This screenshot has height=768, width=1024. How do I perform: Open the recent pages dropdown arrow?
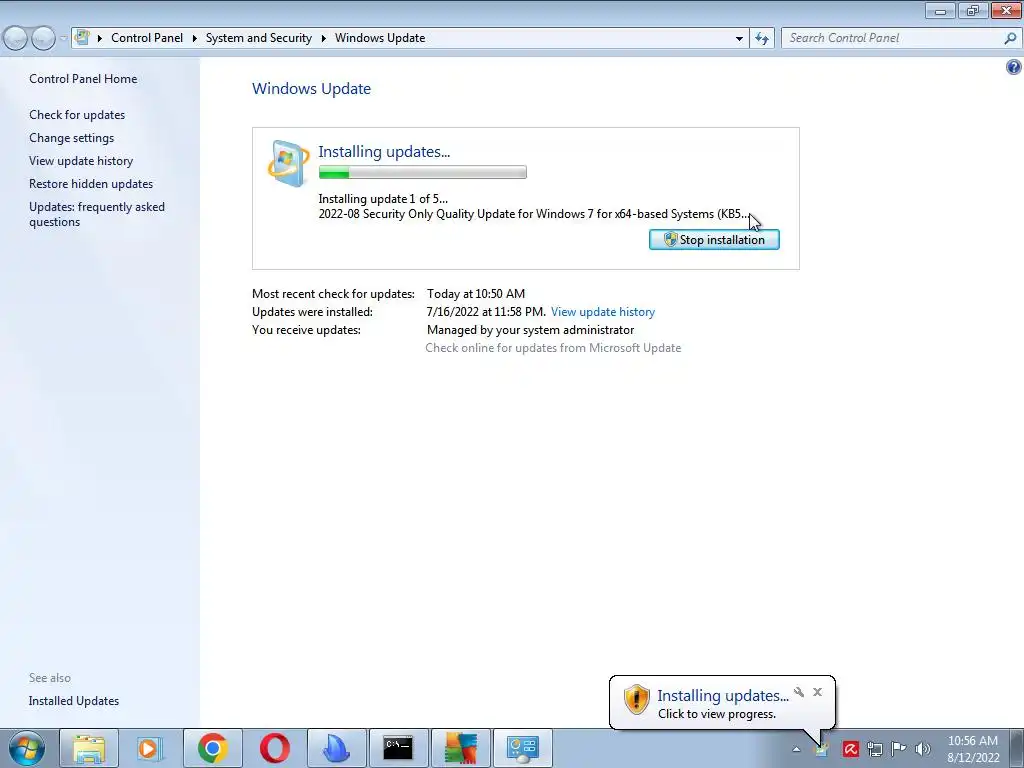(x=63, y=39)
